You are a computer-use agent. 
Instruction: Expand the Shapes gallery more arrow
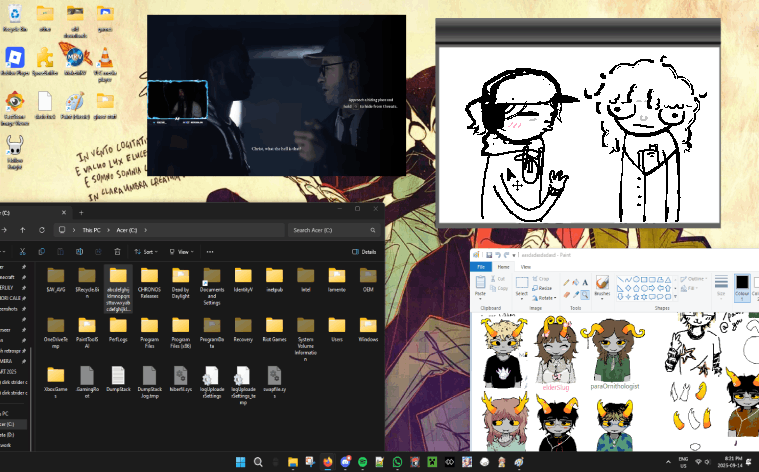675,297
